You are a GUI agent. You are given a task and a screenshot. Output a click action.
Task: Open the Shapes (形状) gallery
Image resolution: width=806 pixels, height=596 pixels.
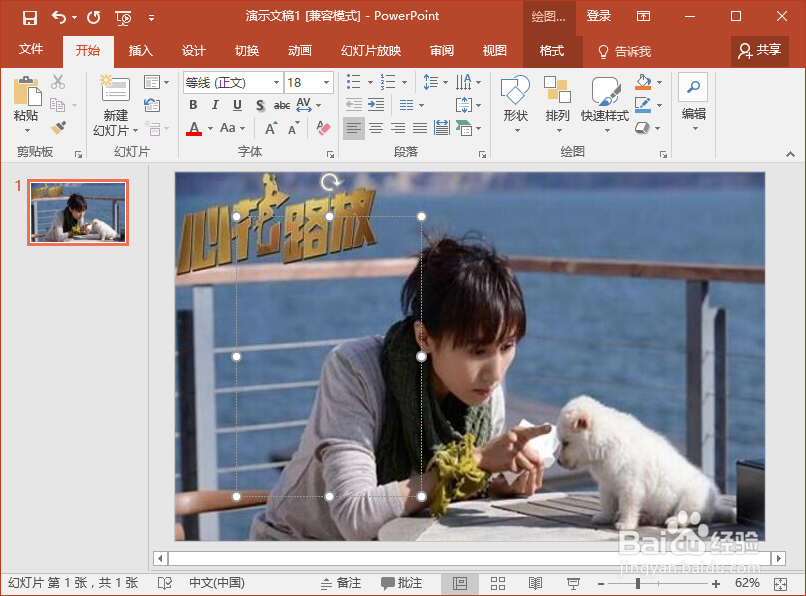click(516, 104)
